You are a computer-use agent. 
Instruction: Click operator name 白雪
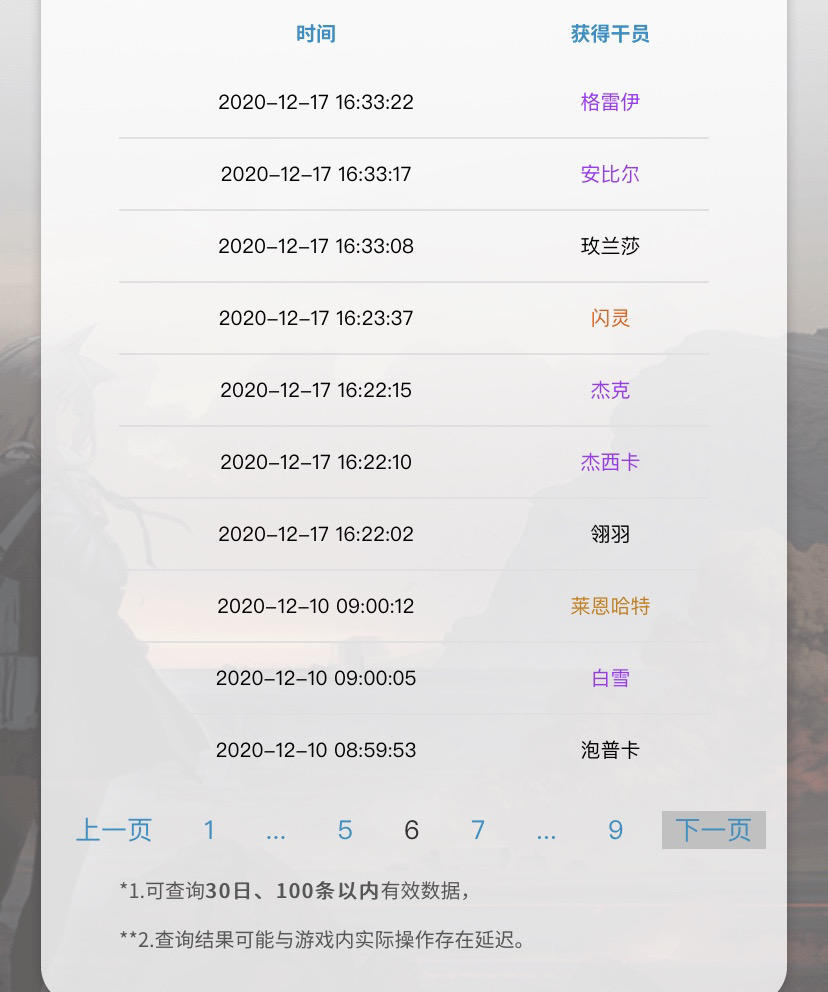tap(610, 678)
